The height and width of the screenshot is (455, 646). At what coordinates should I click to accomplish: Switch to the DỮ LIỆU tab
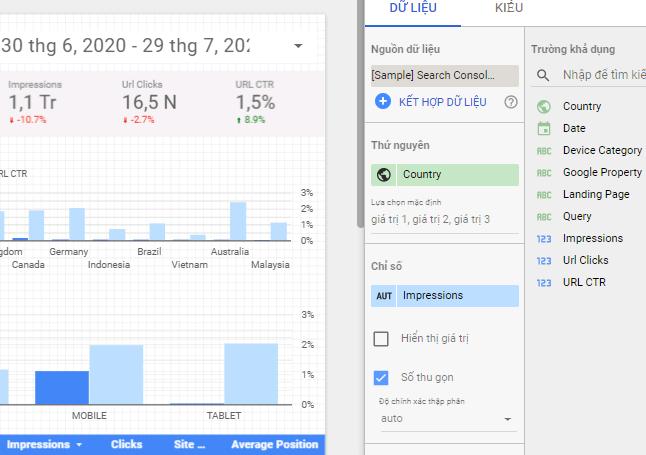click(x=413, y=8)
